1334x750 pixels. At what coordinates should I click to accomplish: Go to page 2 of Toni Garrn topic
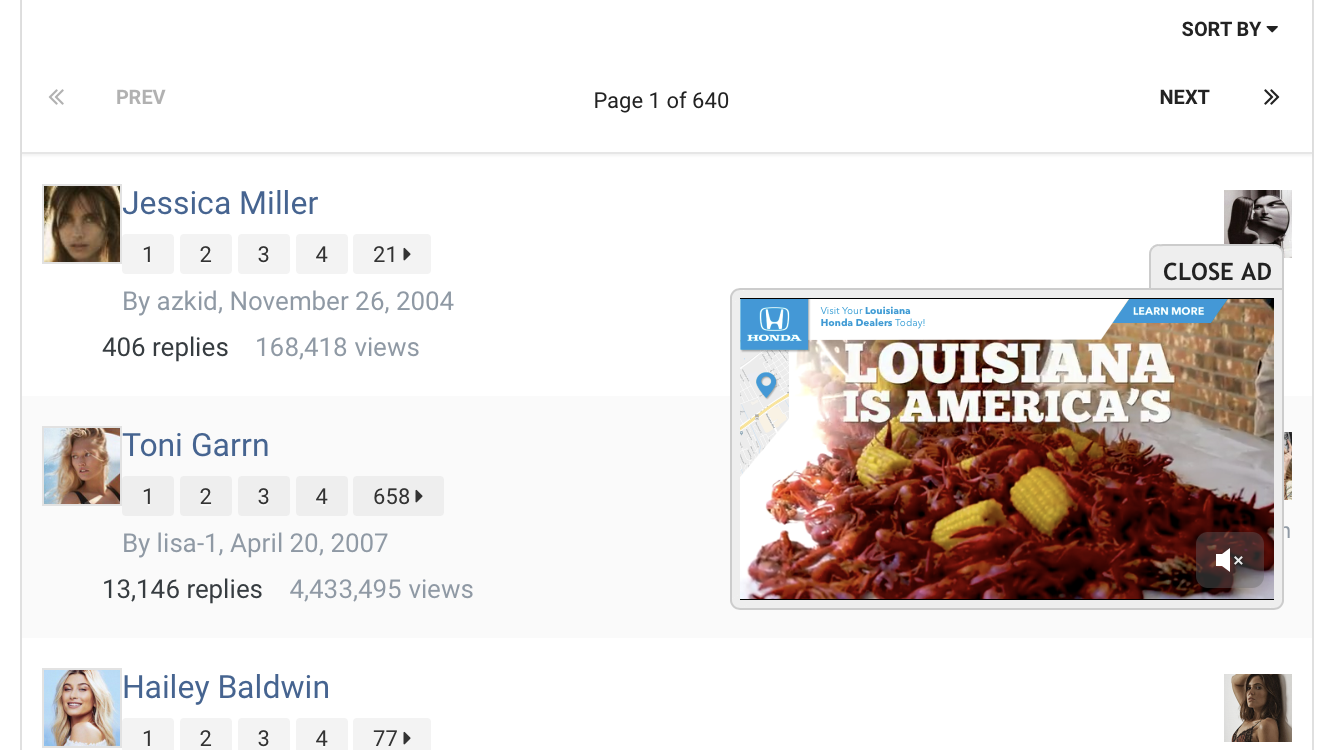pos(205,496)
